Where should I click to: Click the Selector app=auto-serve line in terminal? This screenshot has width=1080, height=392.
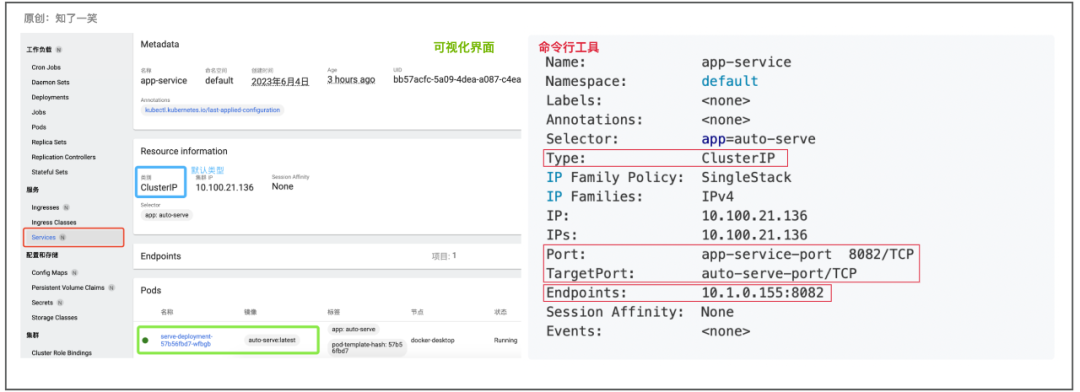pos(681,139)
